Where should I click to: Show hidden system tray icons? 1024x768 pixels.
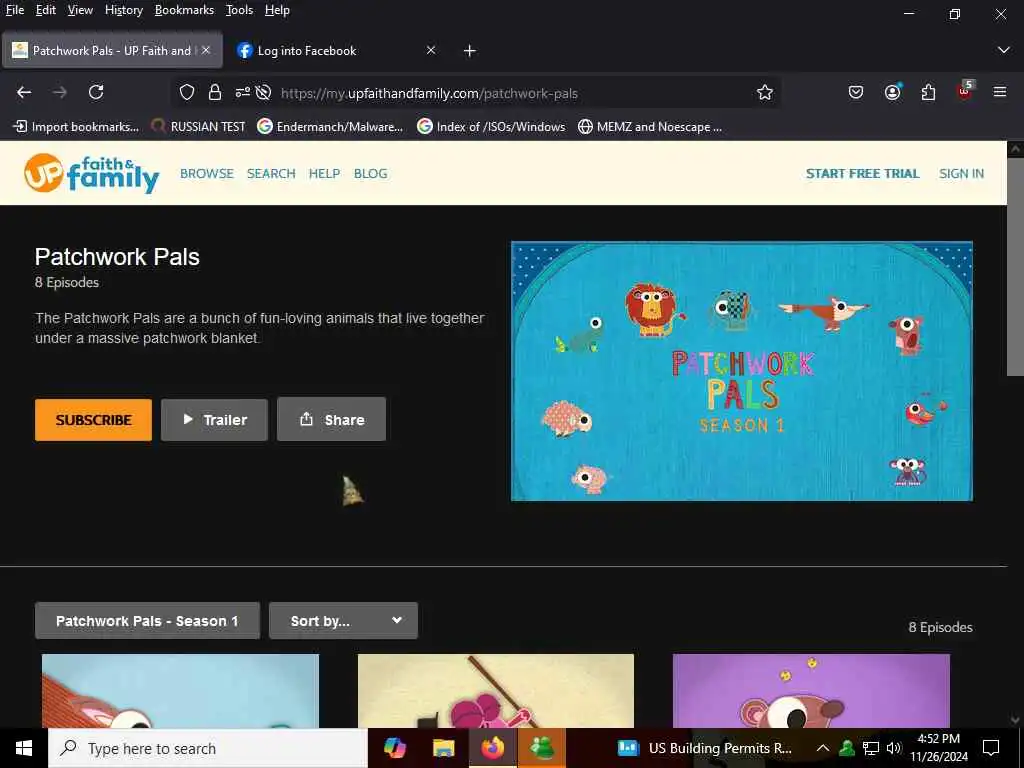tap(823, 748)
